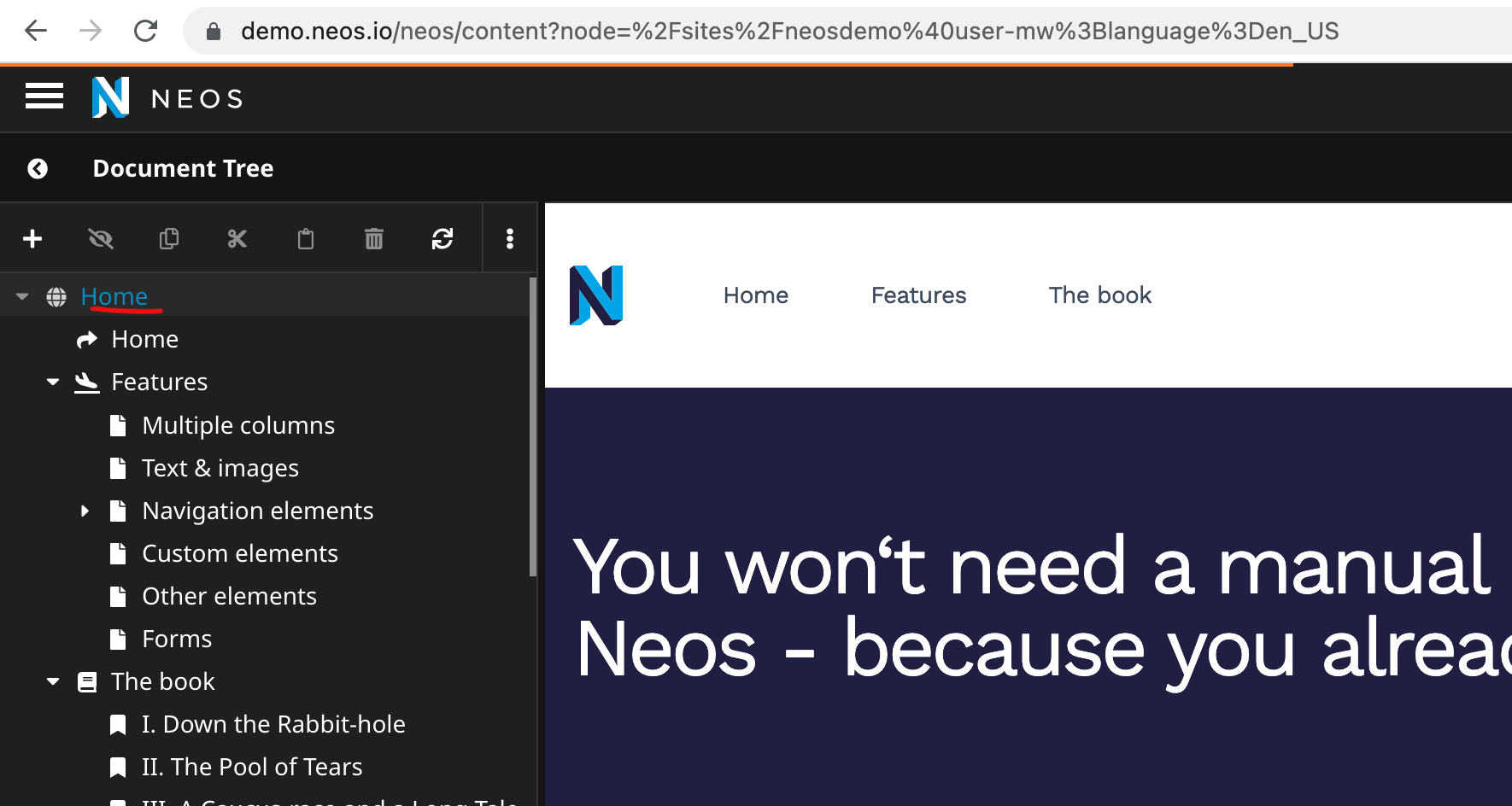Open the hamburger menu next to the Neos logo
The height and width of the screenshot is (806, 1512).
click(44, 96)
